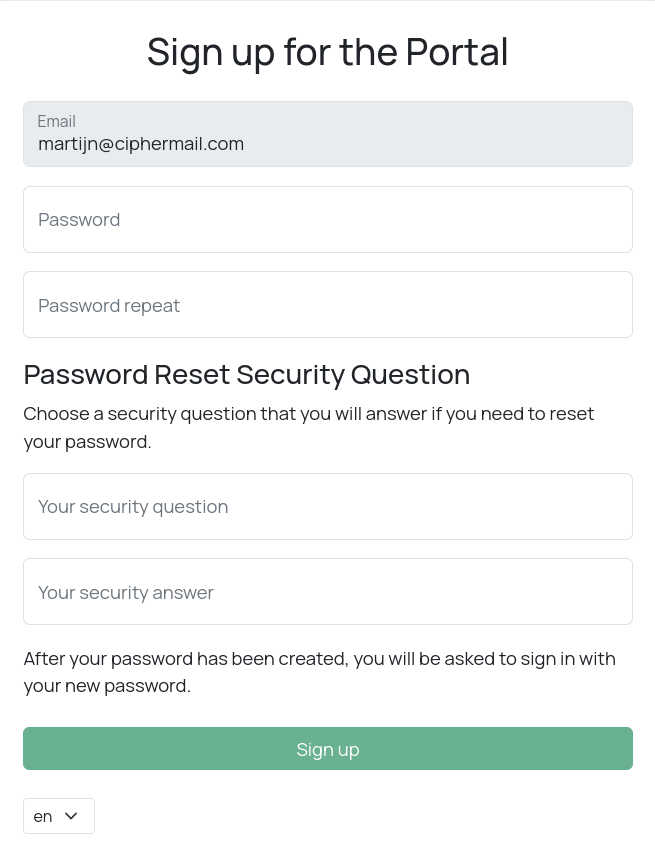Viewport: 655px width, 859px height.
Task: Open the "en" language dropdown
Action: tap(59, 816)
